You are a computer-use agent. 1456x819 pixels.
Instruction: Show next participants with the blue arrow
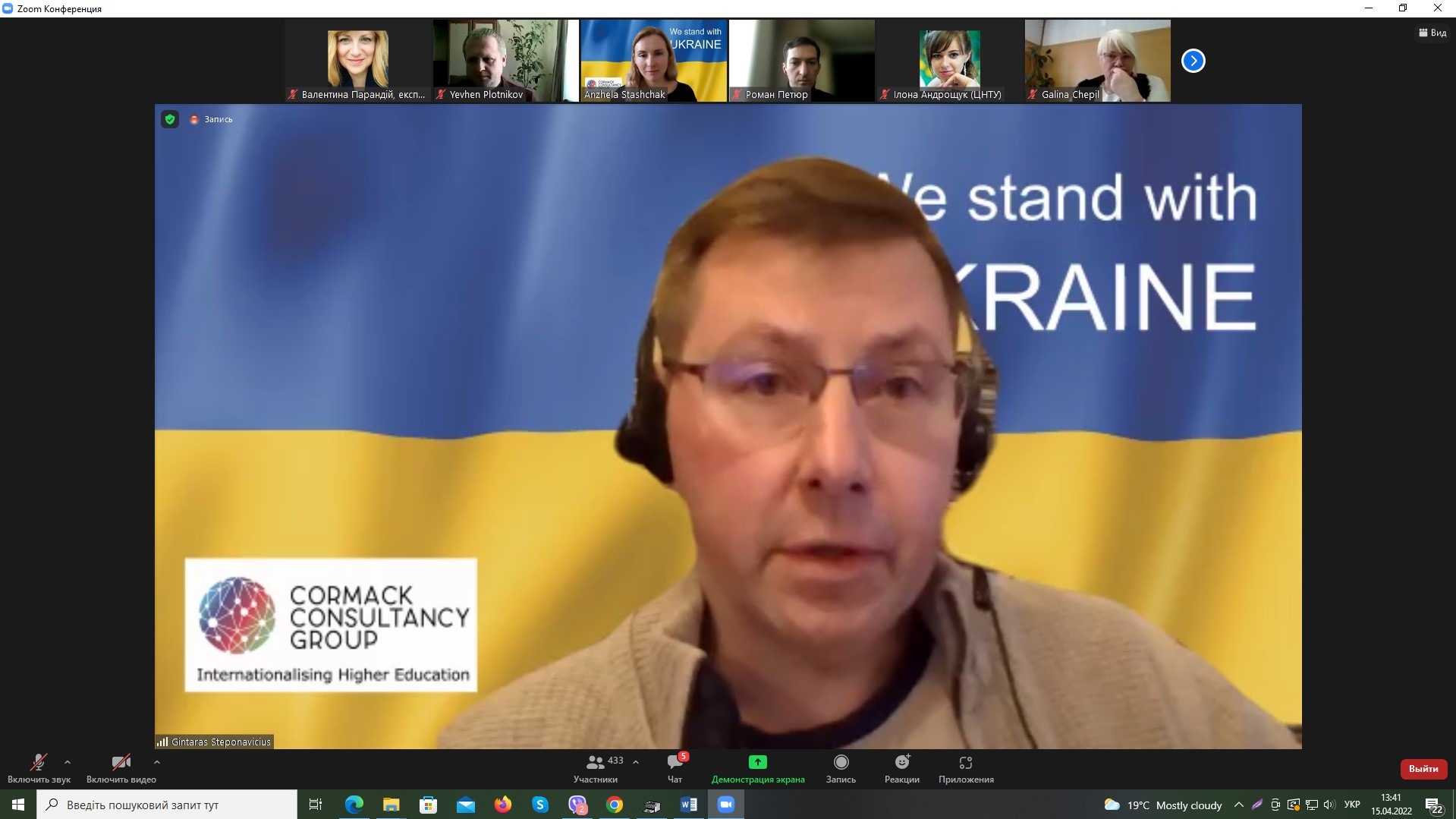pyautogui.click(x=1193, y=61)
